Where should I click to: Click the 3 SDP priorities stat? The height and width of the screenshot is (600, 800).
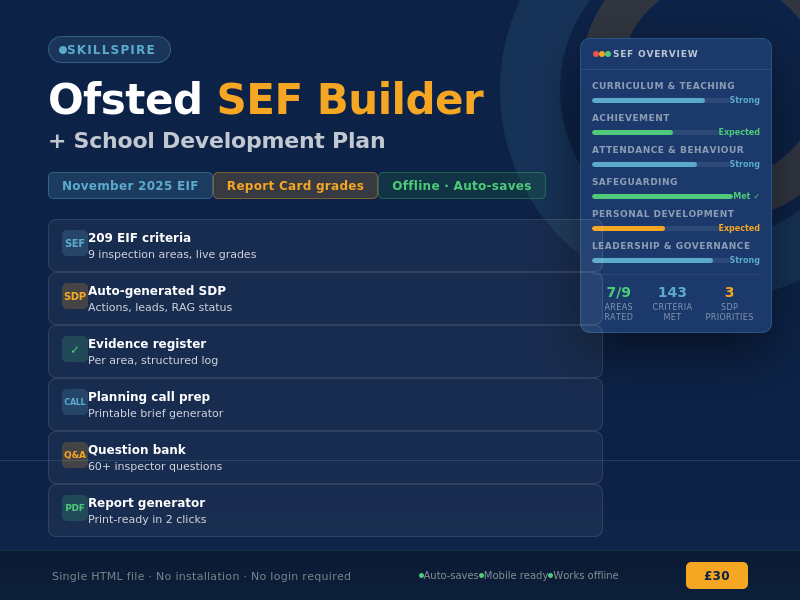[729, 301]
